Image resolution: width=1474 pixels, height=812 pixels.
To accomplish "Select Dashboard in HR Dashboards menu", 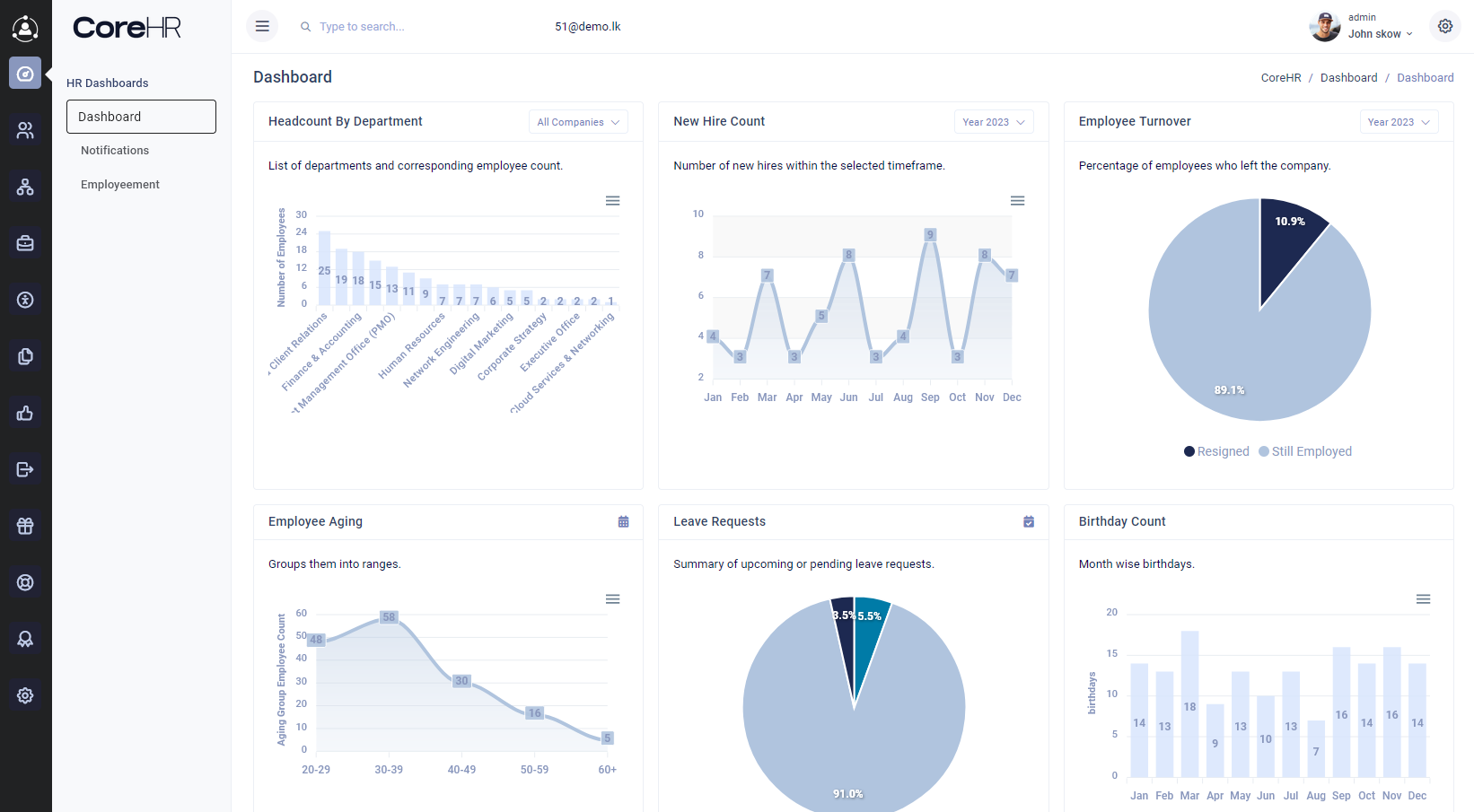I will click(x=141, y=117).
